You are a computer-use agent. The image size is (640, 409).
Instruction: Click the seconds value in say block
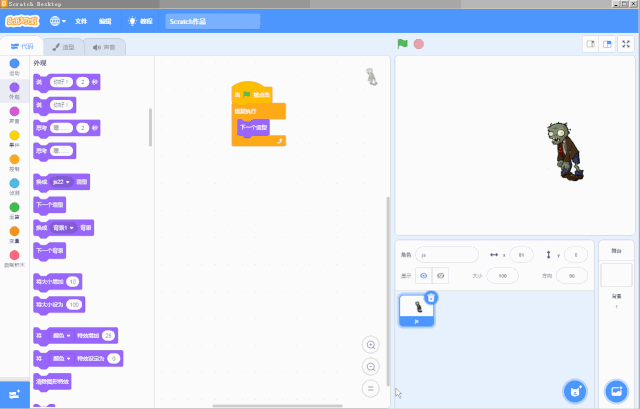pyautogui.click(x=83, y=82)
